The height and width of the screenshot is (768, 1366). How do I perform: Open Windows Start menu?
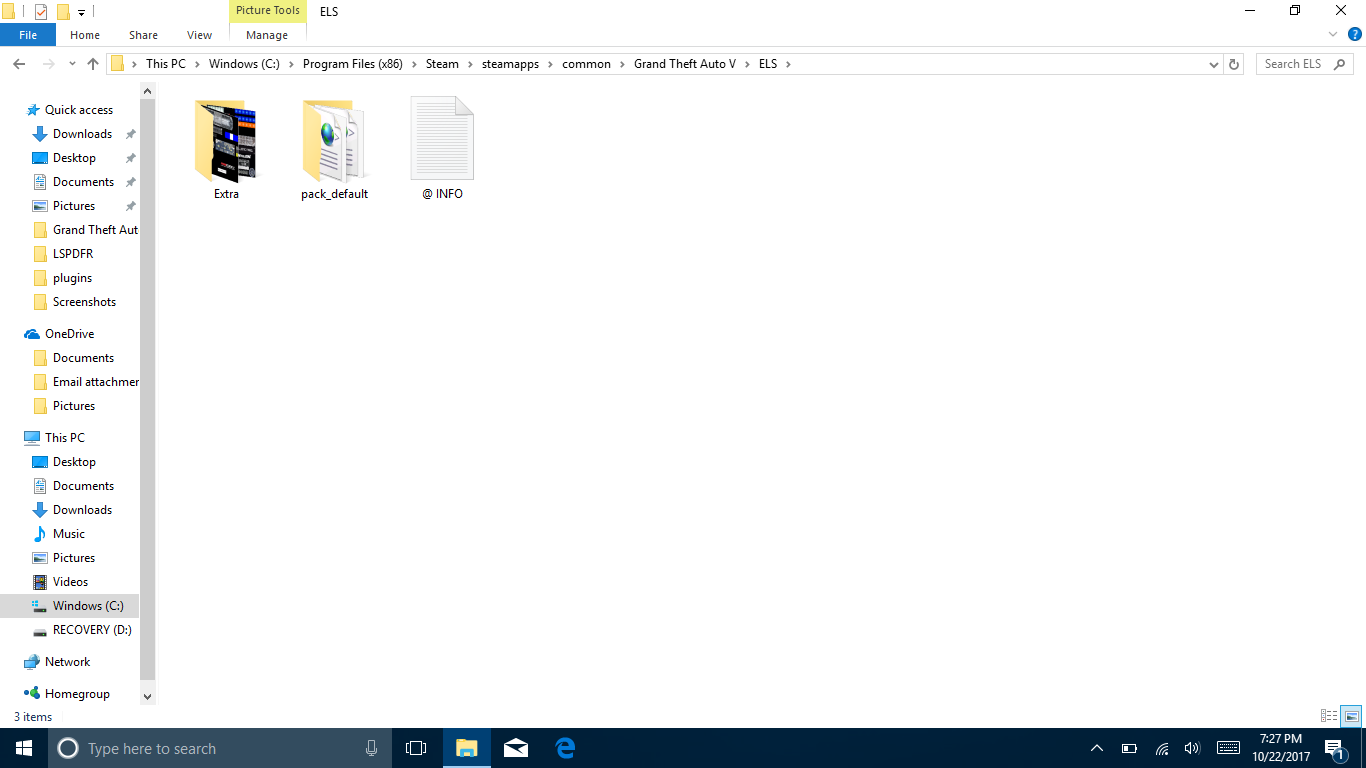pos(24,748)
